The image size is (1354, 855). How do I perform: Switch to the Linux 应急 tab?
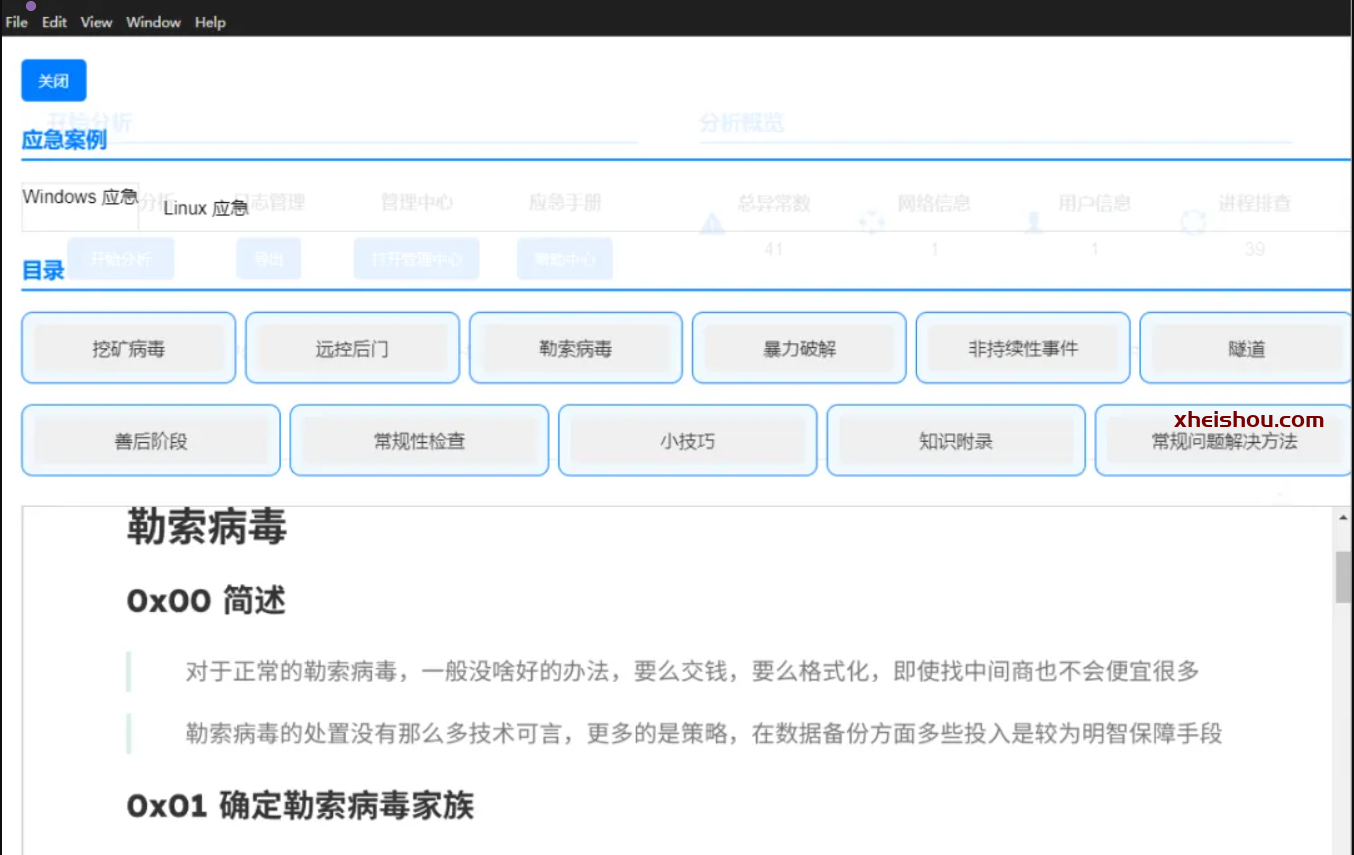coord(206,209)
